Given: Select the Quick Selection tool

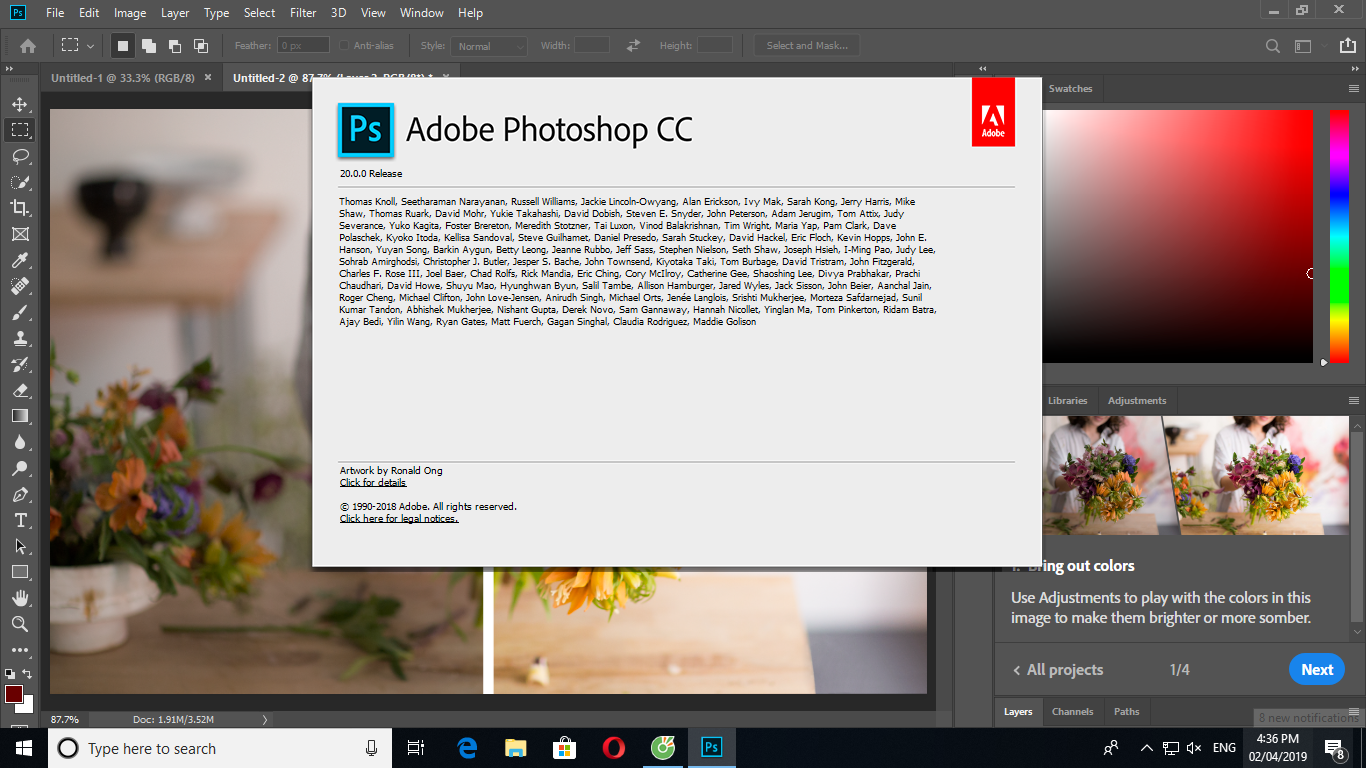Looking at the screenshot, I should pyautogui.click(x=20, y=182).
